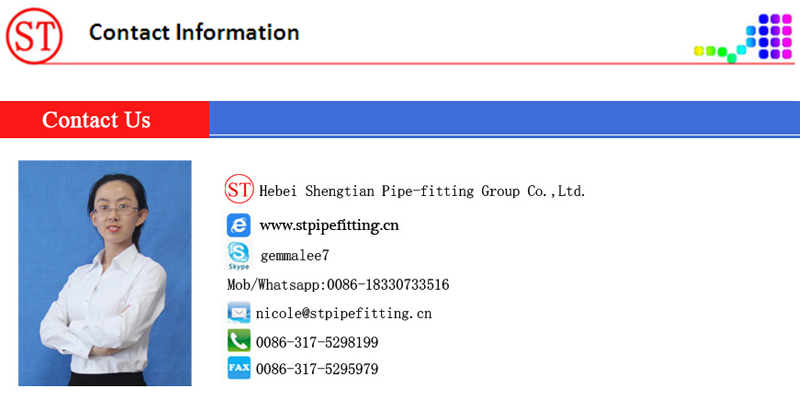800x395 pixels.
Task: Click the large ST logo in header
Action: [x=34, y=36]
